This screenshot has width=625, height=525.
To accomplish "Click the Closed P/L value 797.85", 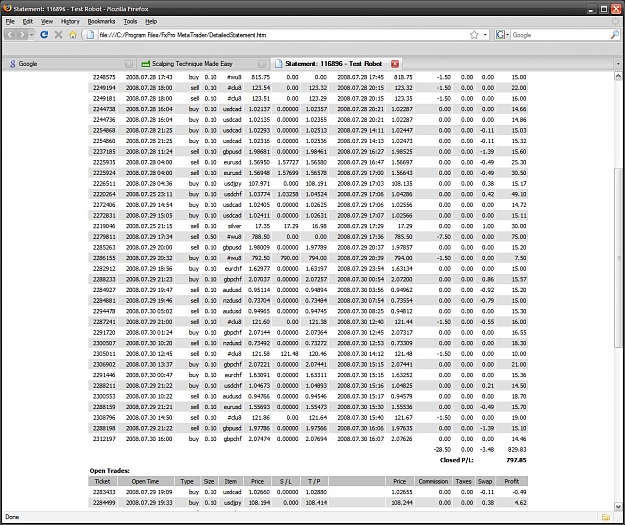I will pyautogui.click(x=517, y=460).
